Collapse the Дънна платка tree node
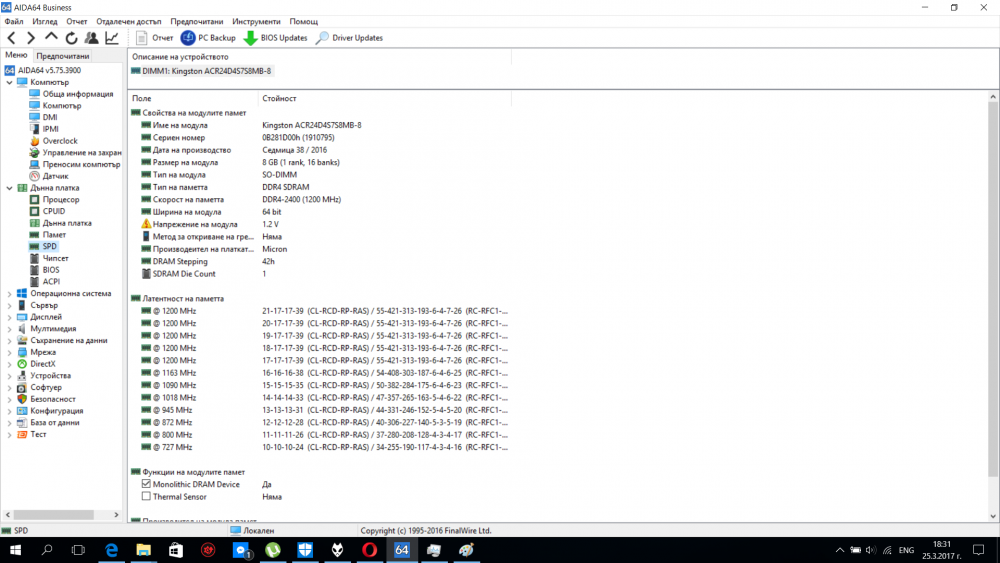1000x563 pixels. [x=10, y=188]
